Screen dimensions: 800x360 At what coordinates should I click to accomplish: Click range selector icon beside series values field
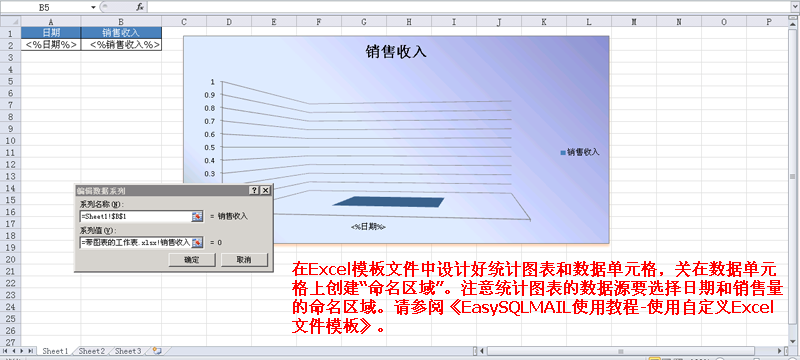pyautogui.click(x=197, y=242)
